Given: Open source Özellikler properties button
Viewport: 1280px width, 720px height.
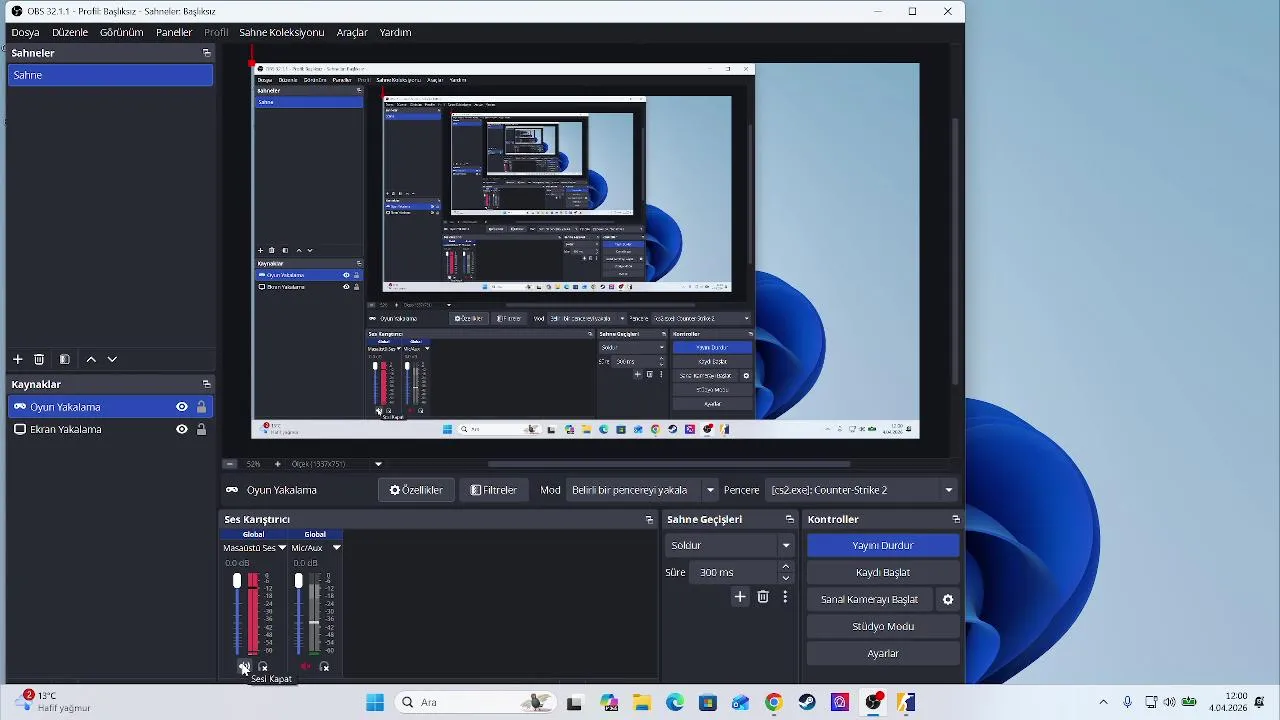Looking at the screenshot, I should coord(416,490).
